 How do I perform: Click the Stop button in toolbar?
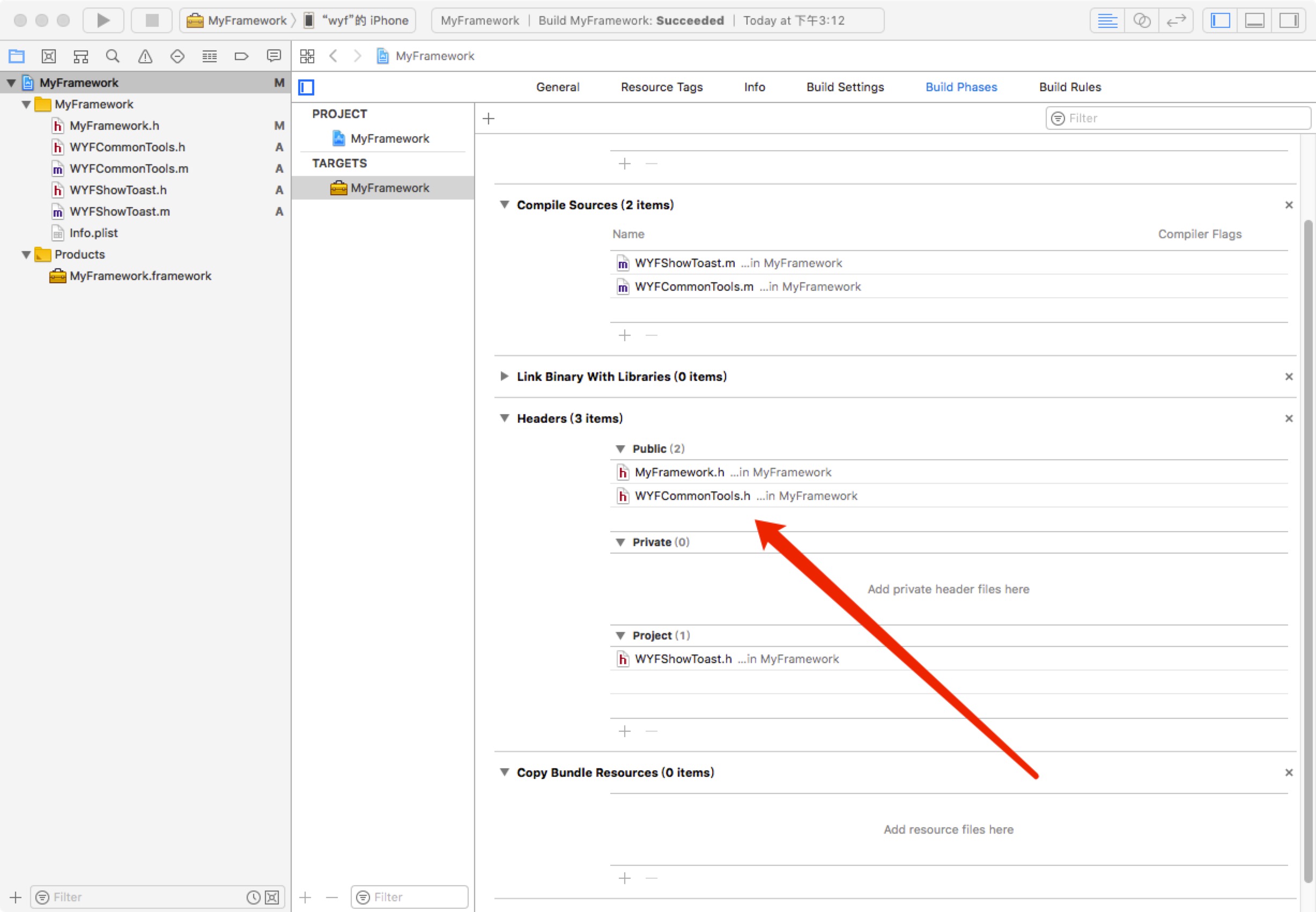tap(152, 20)
